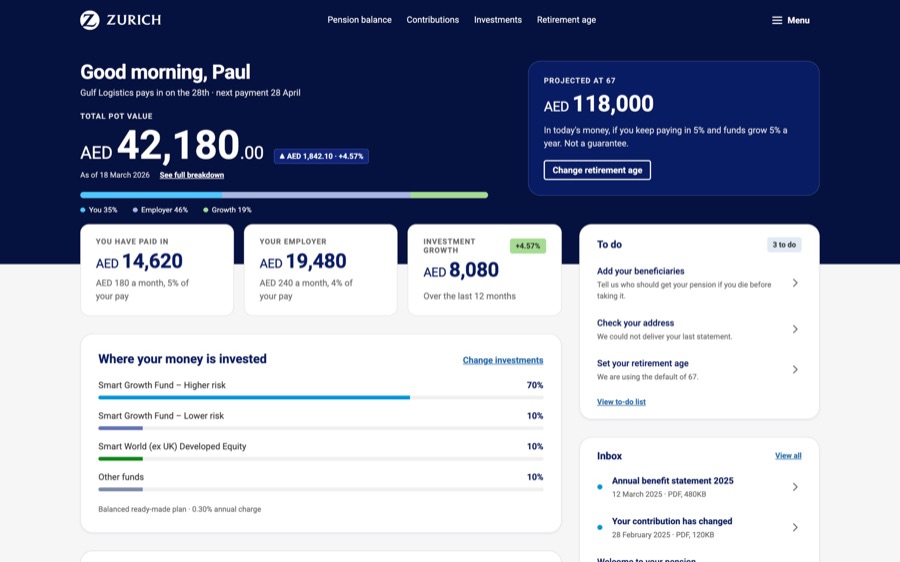This screenshot has width=900, height=562.
Task: Click unread dot beside Annual benefit statement
Action: tap(600, 487)
